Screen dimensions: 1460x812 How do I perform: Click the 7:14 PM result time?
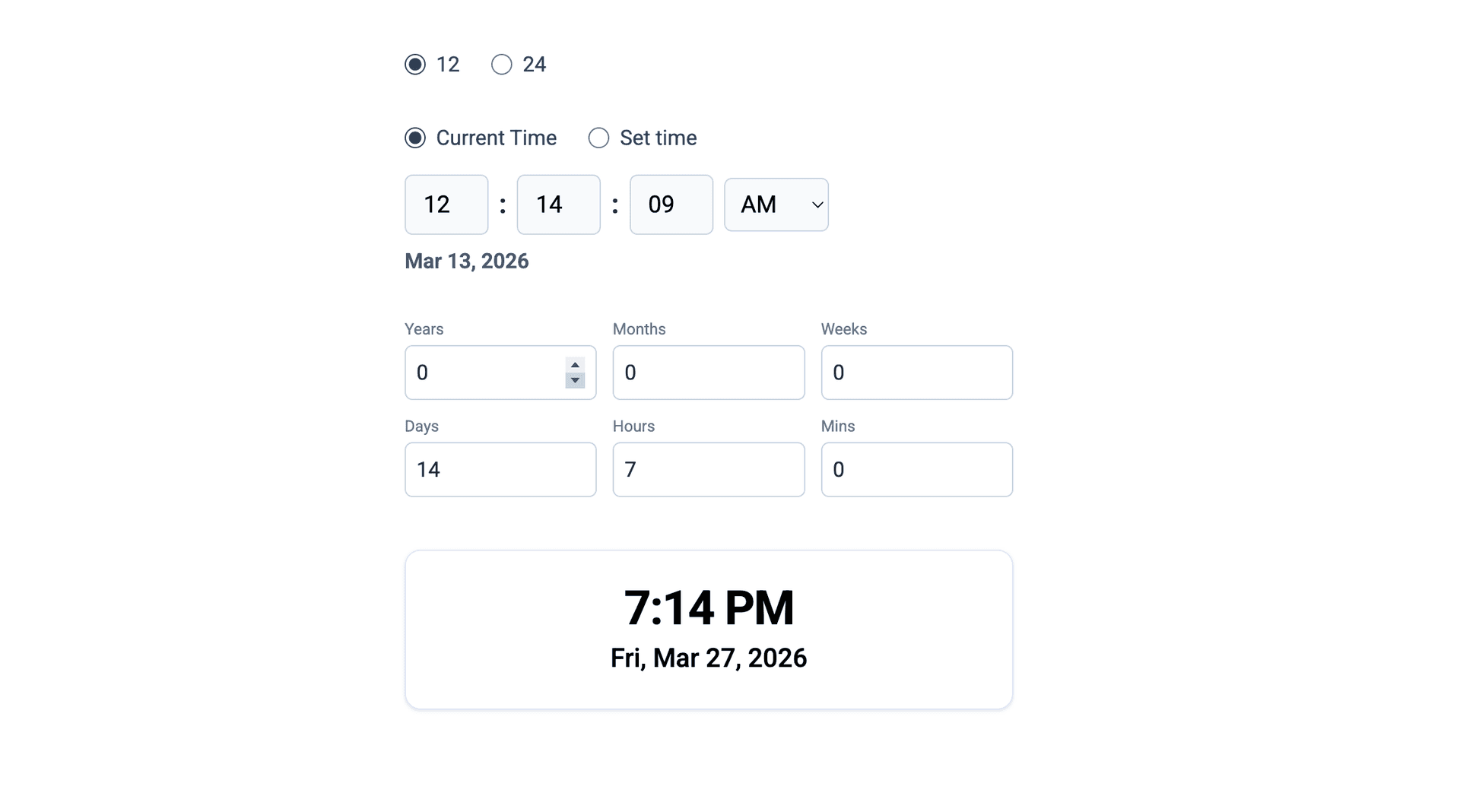[x=708, y=607]
